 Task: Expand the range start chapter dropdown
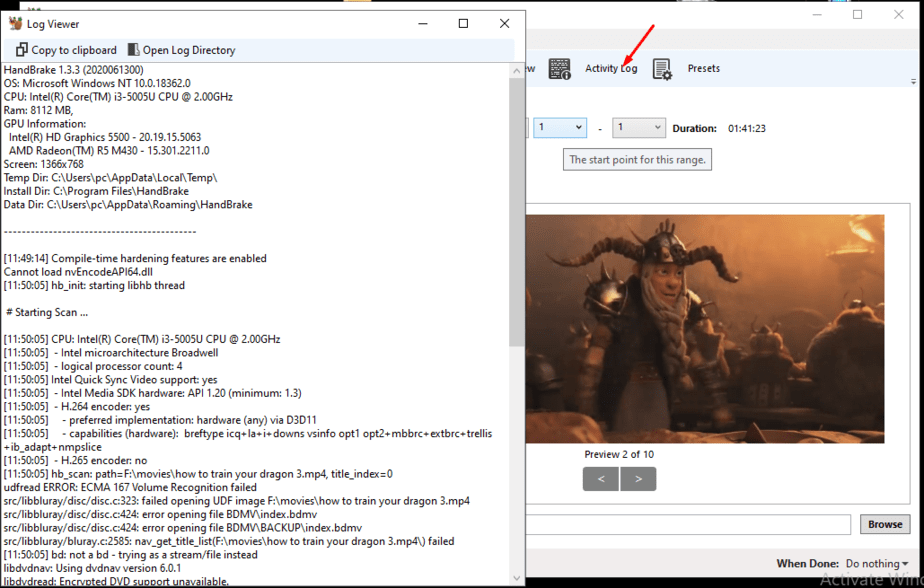560,128
